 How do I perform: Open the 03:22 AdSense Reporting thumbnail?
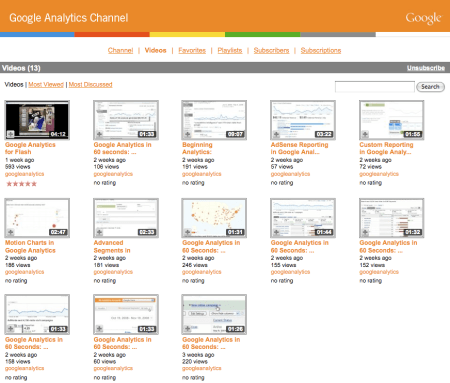click(x=303, y=120)
